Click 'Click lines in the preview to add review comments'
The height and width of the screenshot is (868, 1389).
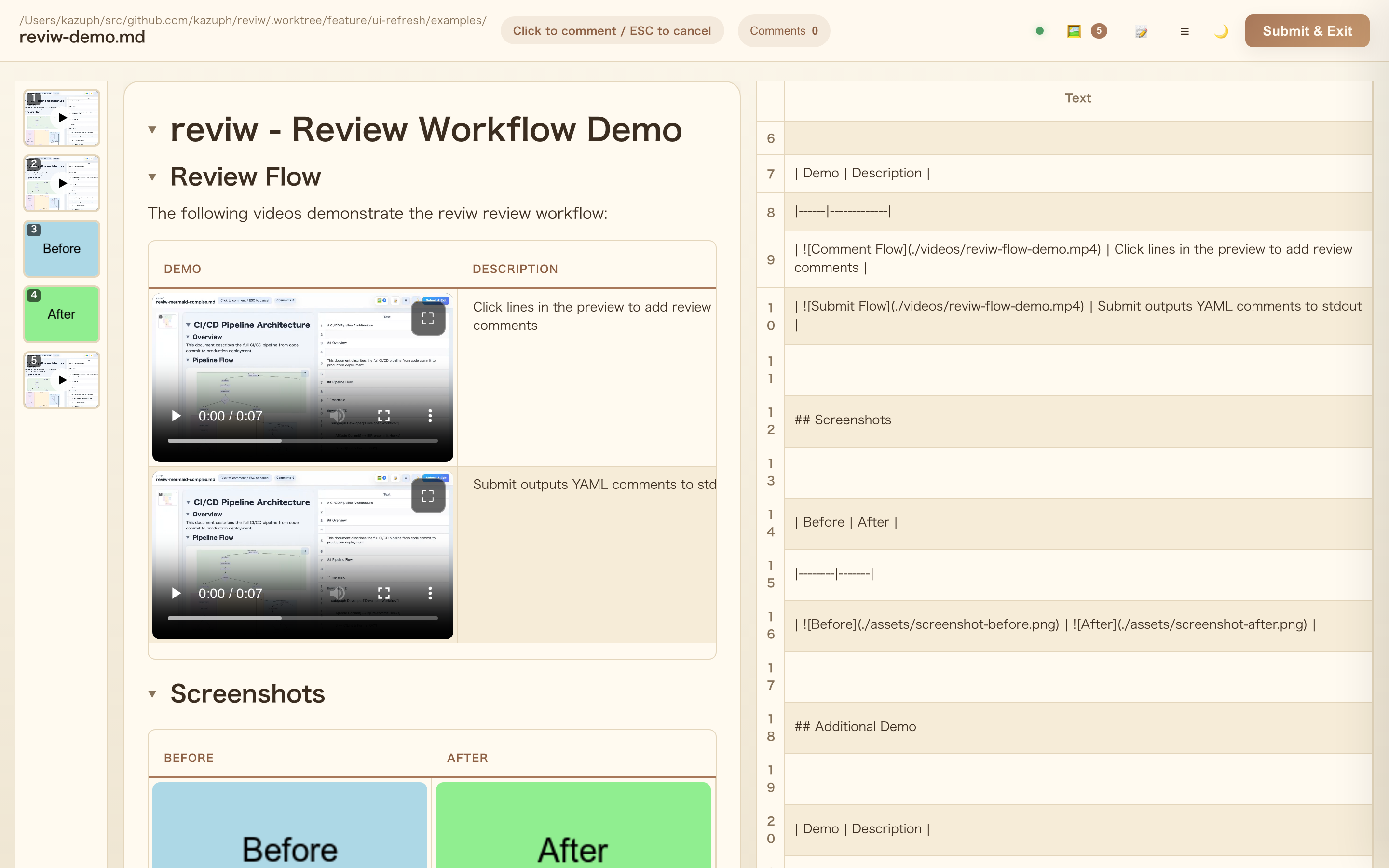click(x=591, y=316)
